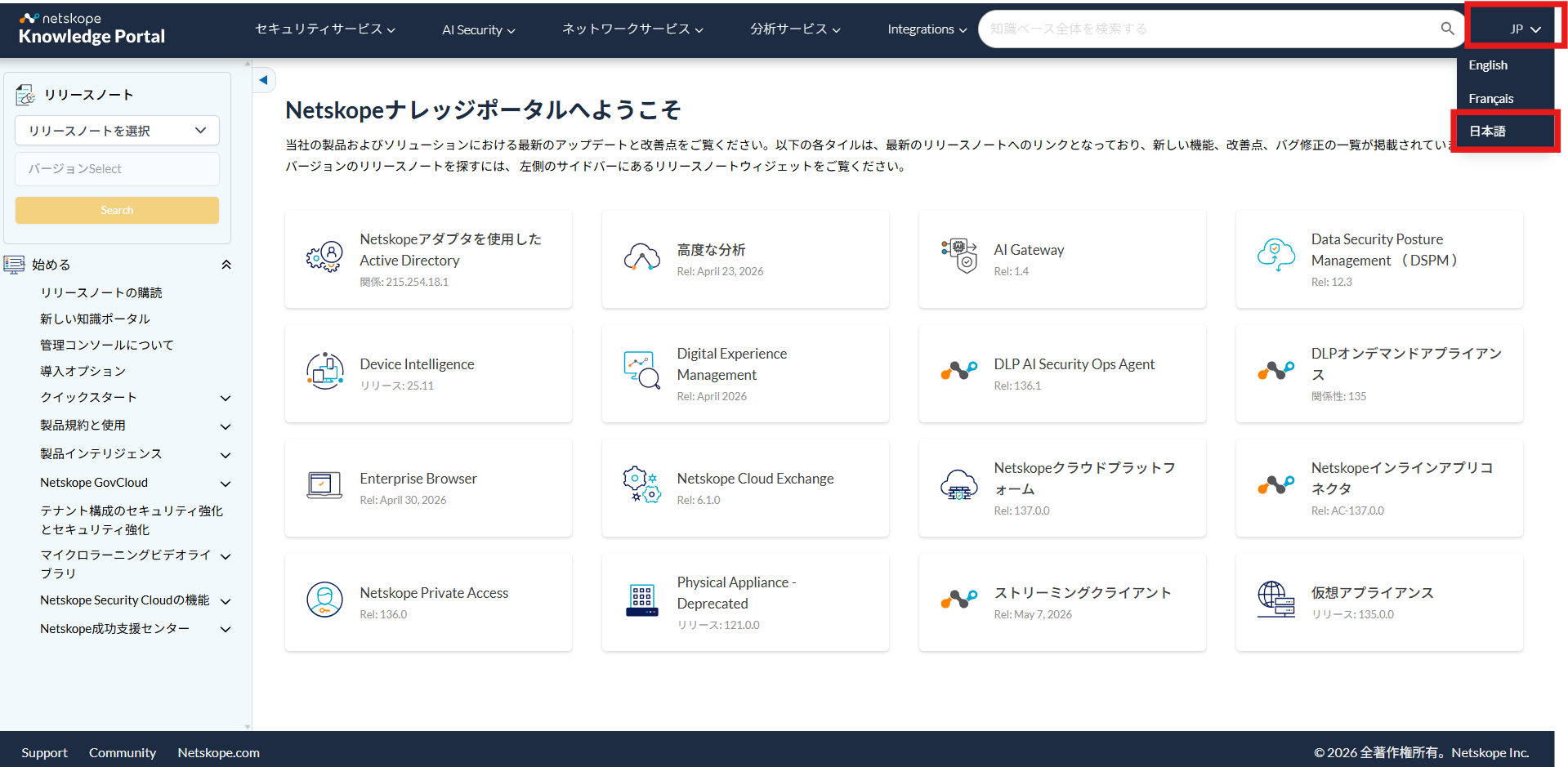Expand the クイックスタート section
This screenshot has width=1568, height=767.
[x=226, y=398]
